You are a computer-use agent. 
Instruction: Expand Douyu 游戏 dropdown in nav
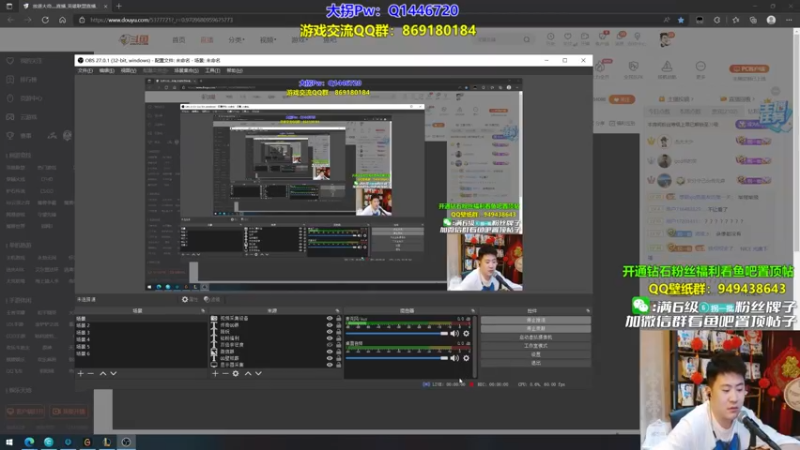click(299, 40)
